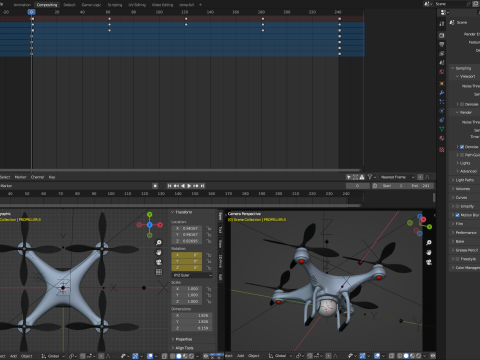The width and height of the screenshot is (480, 360).
Task: Click the camera view icon in camera viewport
Action: [429, 262]
